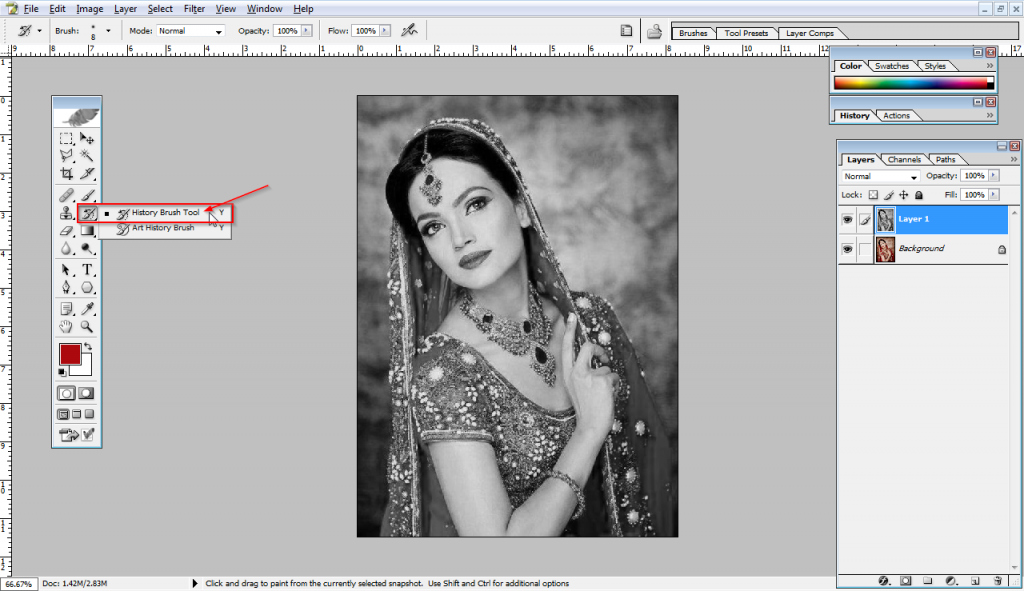Click the red foreground color swatch
This screenshot has height=591, width=1024.
69,354
